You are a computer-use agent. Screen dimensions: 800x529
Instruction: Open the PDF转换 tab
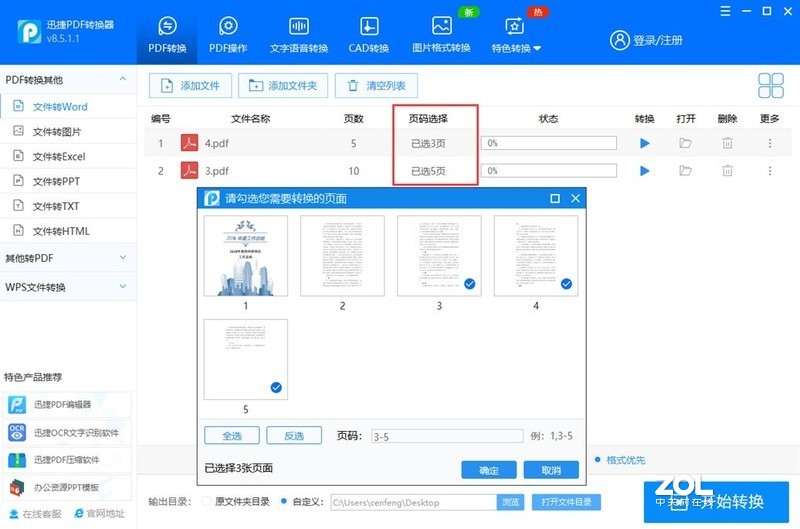pos(167,35)
